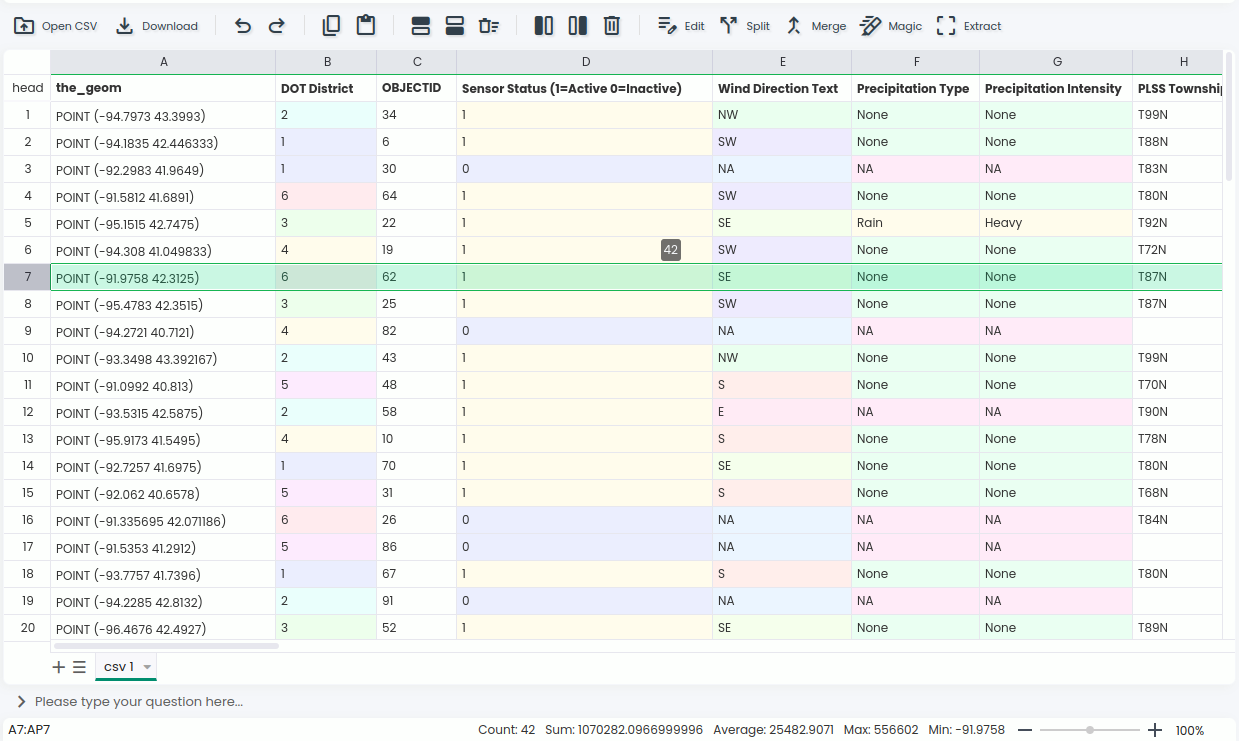Viewport: 1239px width, 741px height.
Task: Click the Open CSV button
Action: click(x=55, y=26)
